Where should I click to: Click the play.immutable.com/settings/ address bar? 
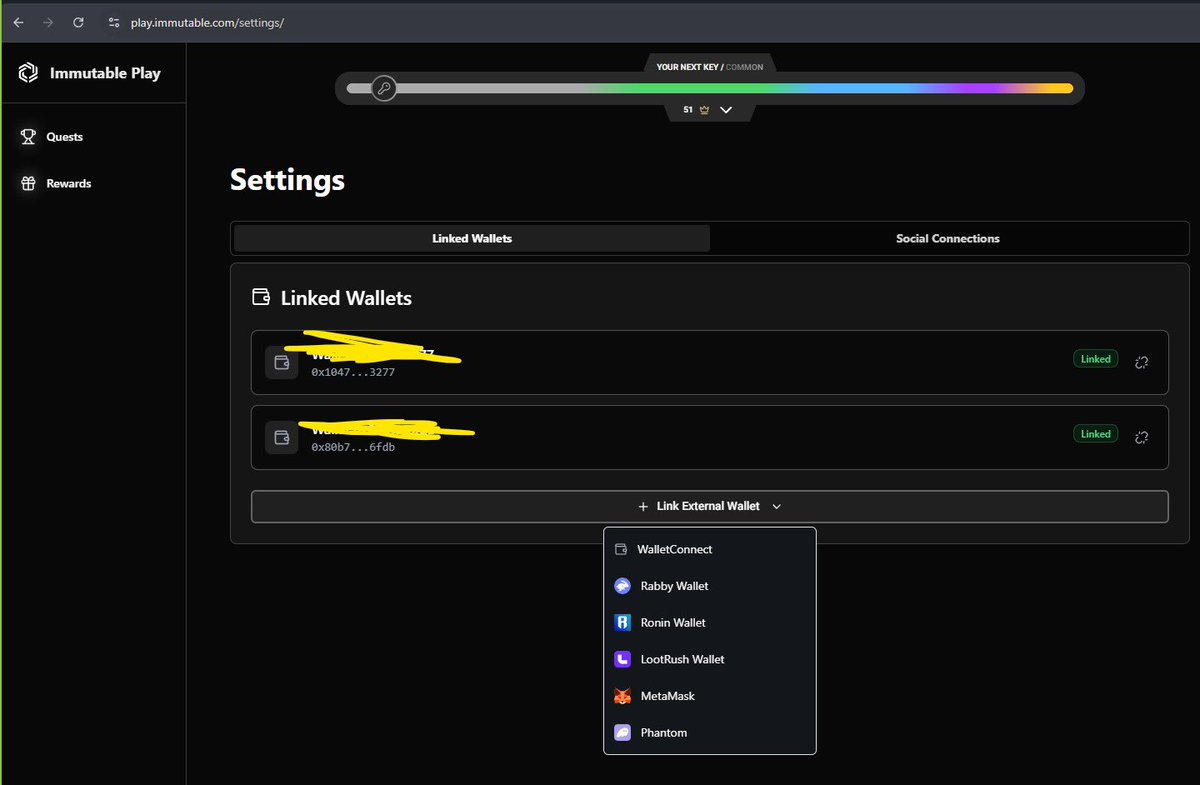pyautogui.click(x=207, y=22)
